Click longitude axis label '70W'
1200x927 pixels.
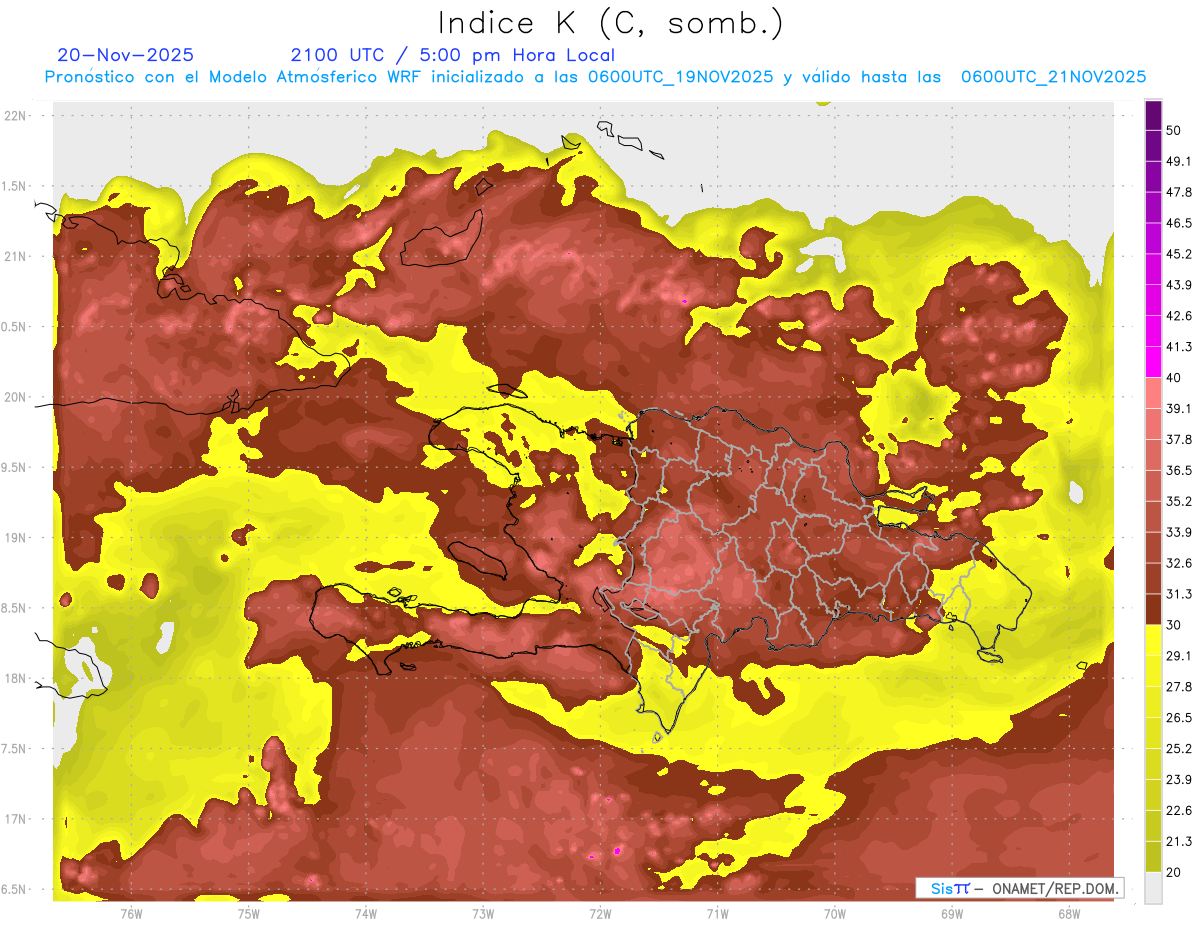(x=834, y=914)
